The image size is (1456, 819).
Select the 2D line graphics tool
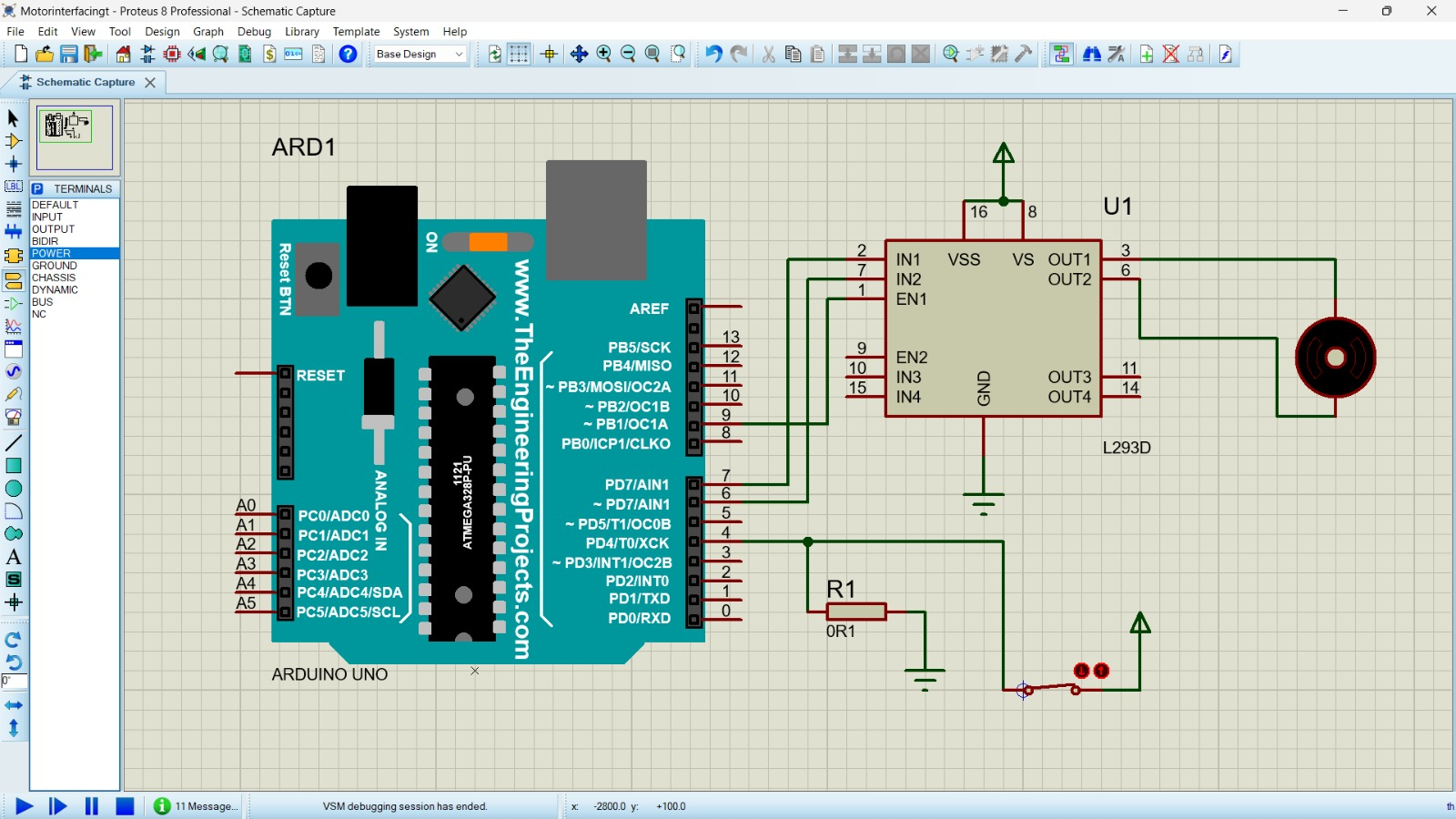[13, 443]
